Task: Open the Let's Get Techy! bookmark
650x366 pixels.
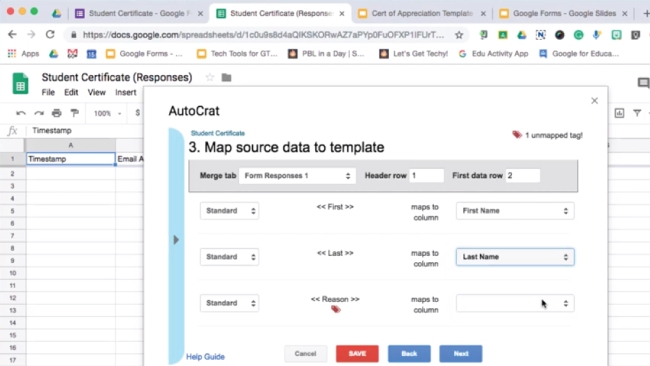Action: [x=413, y=53]
